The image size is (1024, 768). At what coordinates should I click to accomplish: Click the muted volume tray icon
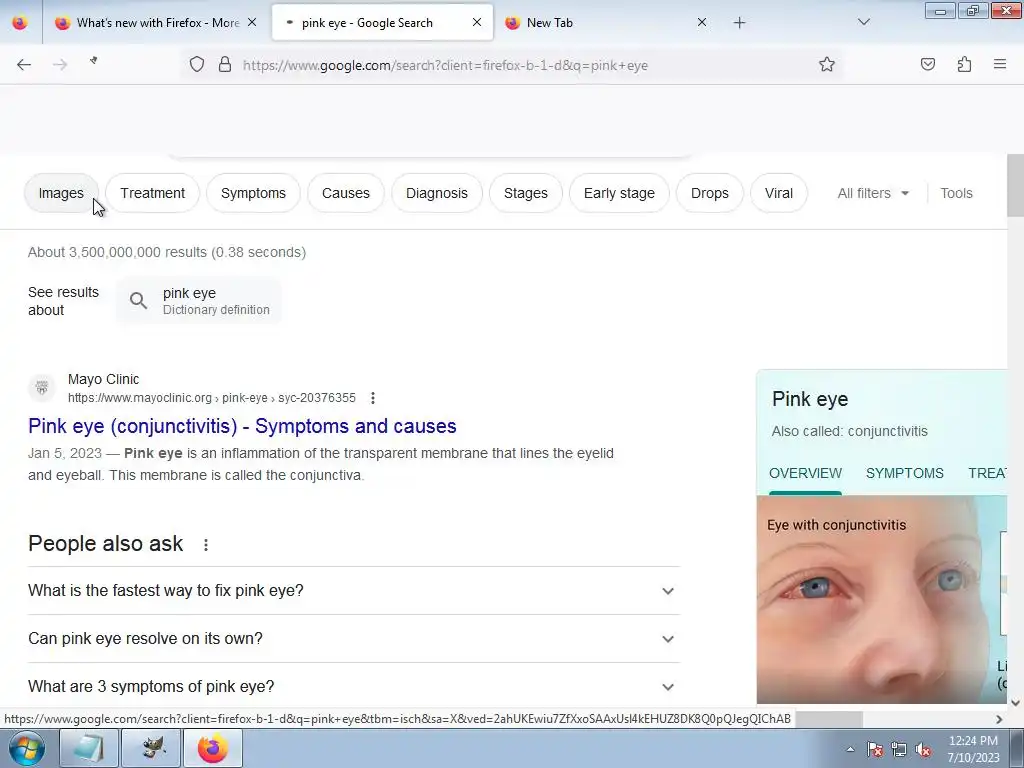point(923,749)
